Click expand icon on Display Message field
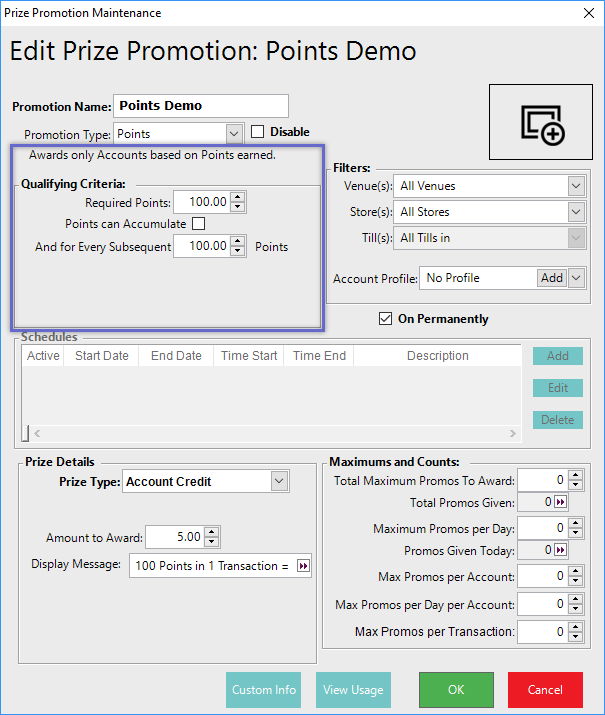The height and width of the screenshot is (715, 605). click(304, 566)
